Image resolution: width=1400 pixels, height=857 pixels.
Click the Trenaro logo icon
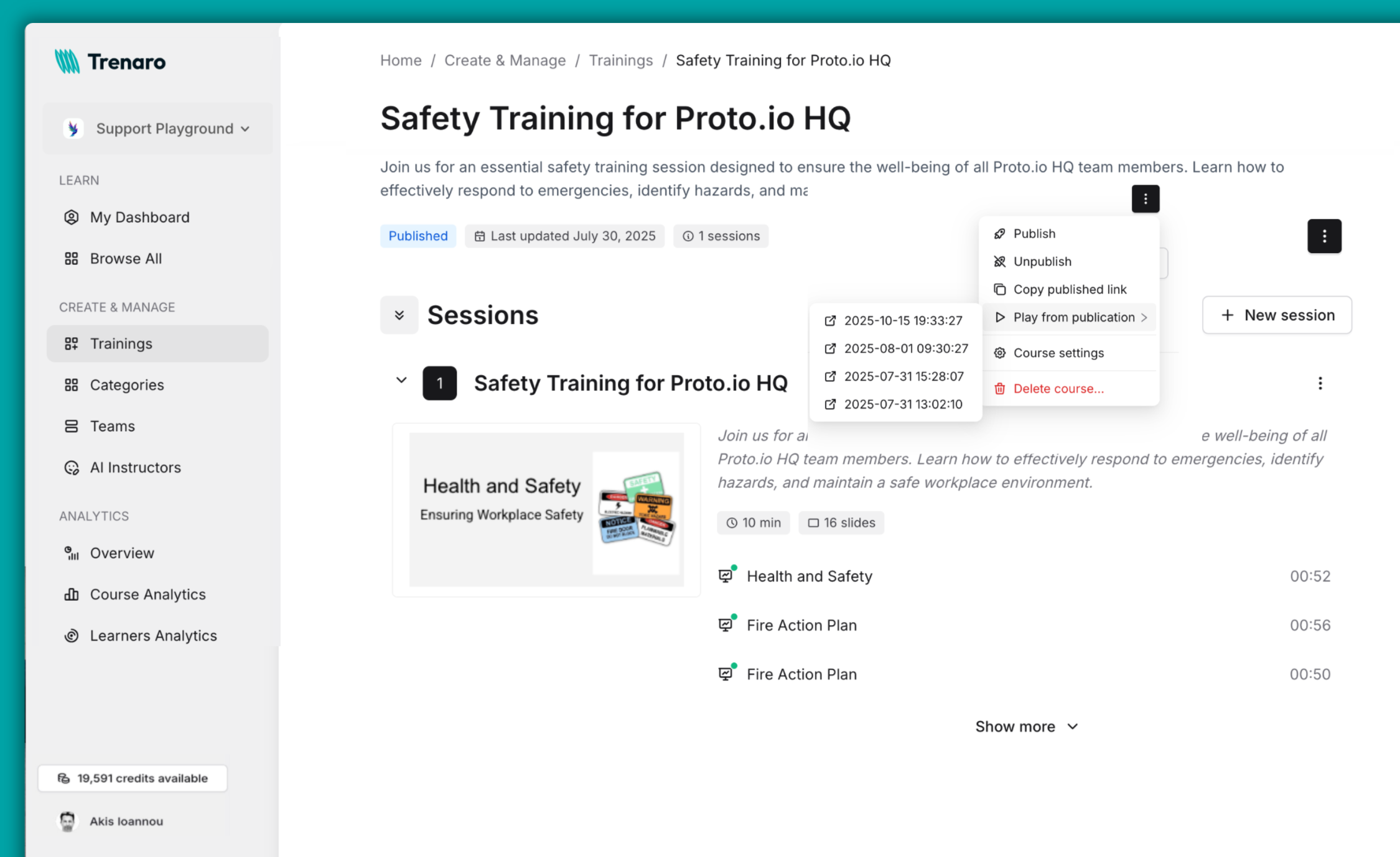pyautogui.click(x=67, y=62)
